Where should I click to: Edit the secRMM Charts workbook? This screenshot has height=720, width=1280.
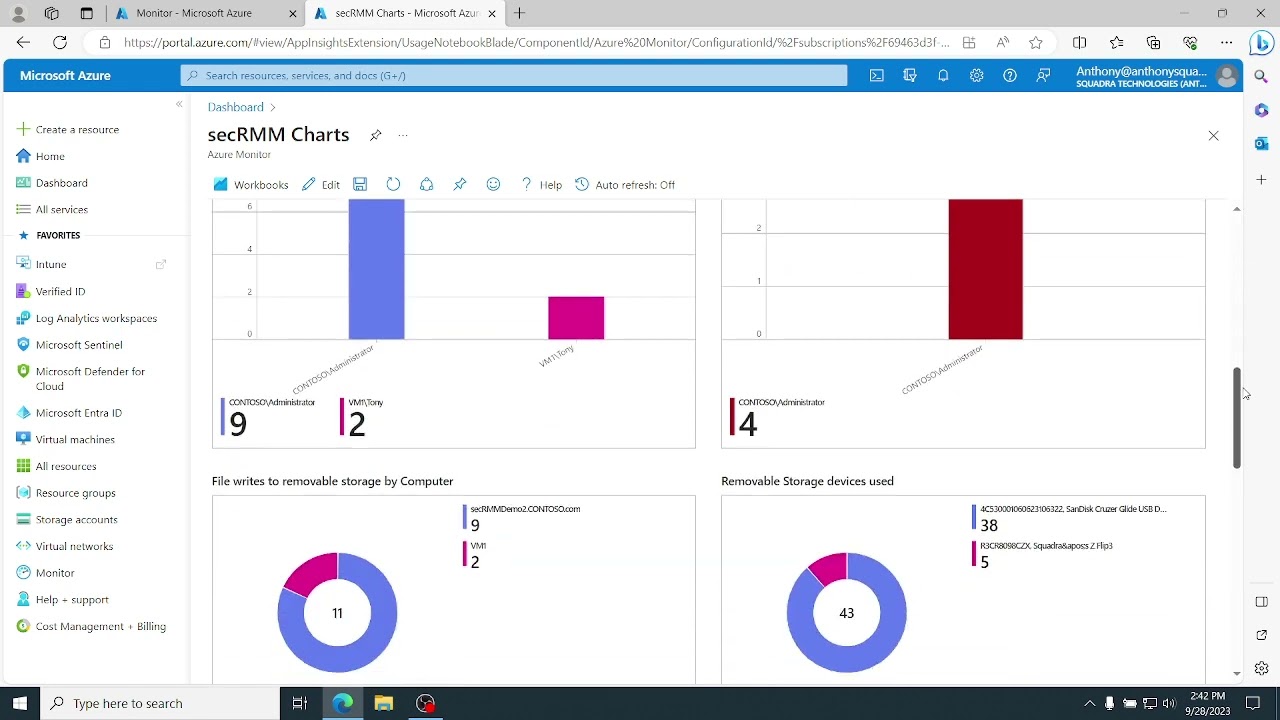(x=321, y=184)
